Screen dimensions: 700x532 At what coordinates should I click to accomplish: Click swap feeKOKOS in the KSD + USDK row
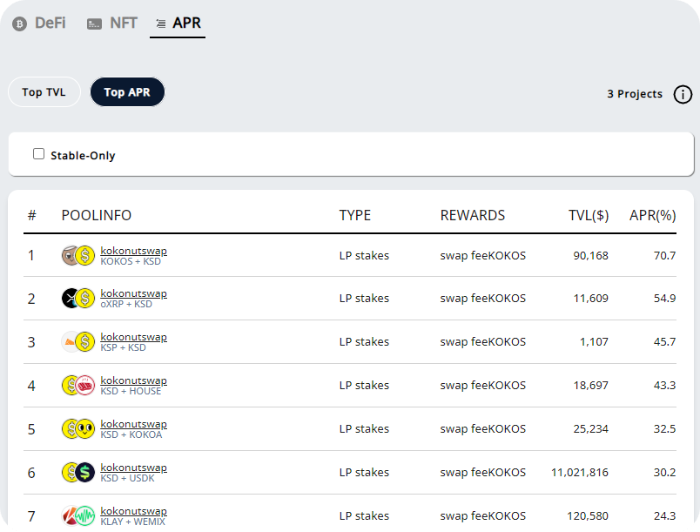pyautogui.click(x=483, y=472)
